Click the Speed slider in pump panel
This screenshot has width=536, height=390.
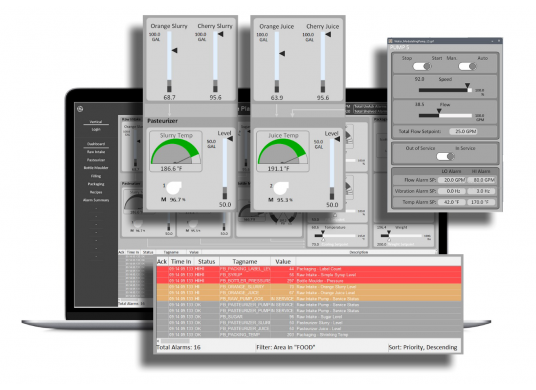(x=445, y=90)
